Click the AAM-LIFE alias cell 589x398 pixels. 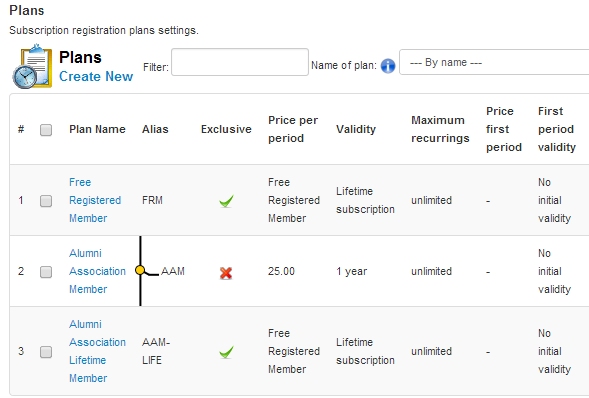156,351
